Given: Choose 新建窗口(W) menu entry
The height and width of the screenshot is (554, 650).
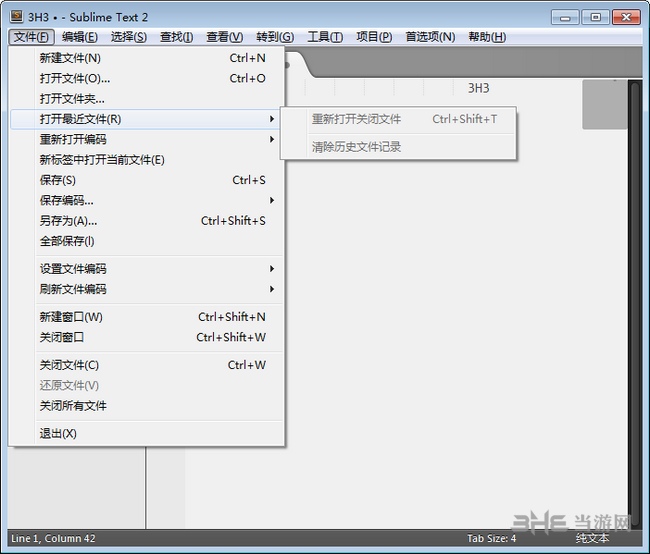Looking at the screenshot, I should [x=147, y=317].
